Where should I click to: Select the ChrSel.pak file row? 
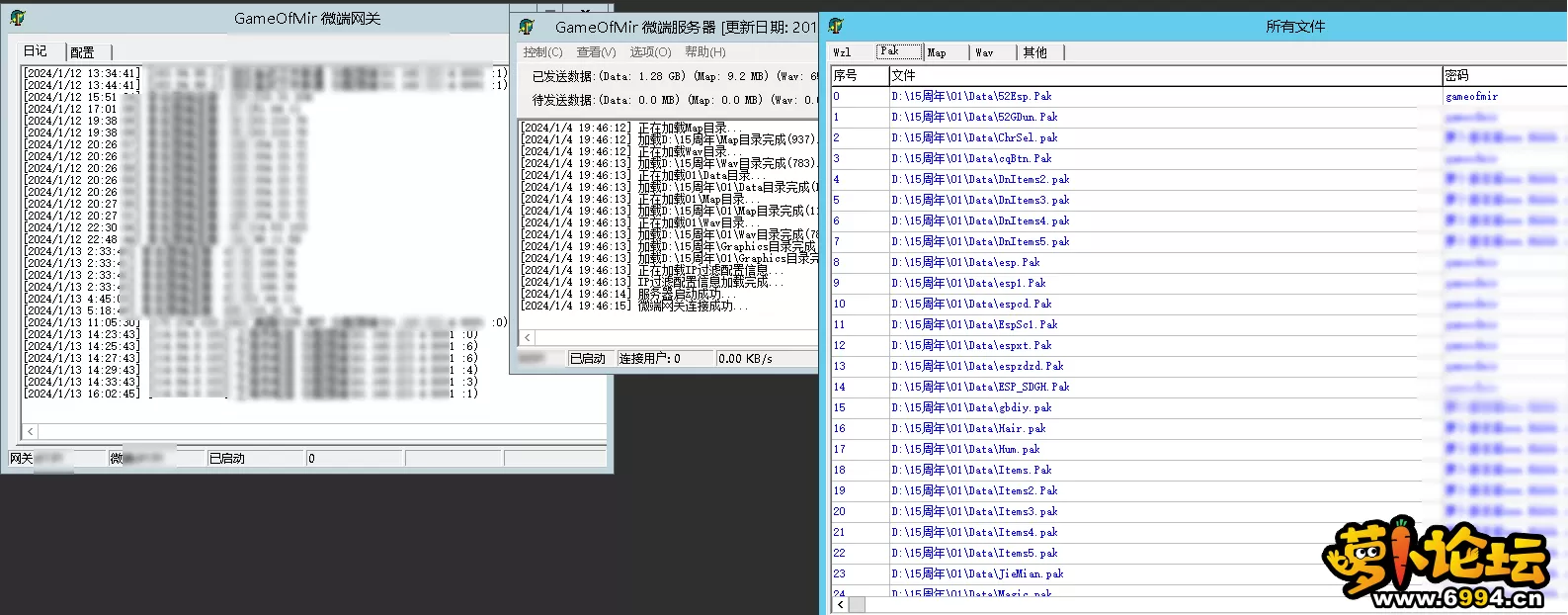[x=1198, y=137]
